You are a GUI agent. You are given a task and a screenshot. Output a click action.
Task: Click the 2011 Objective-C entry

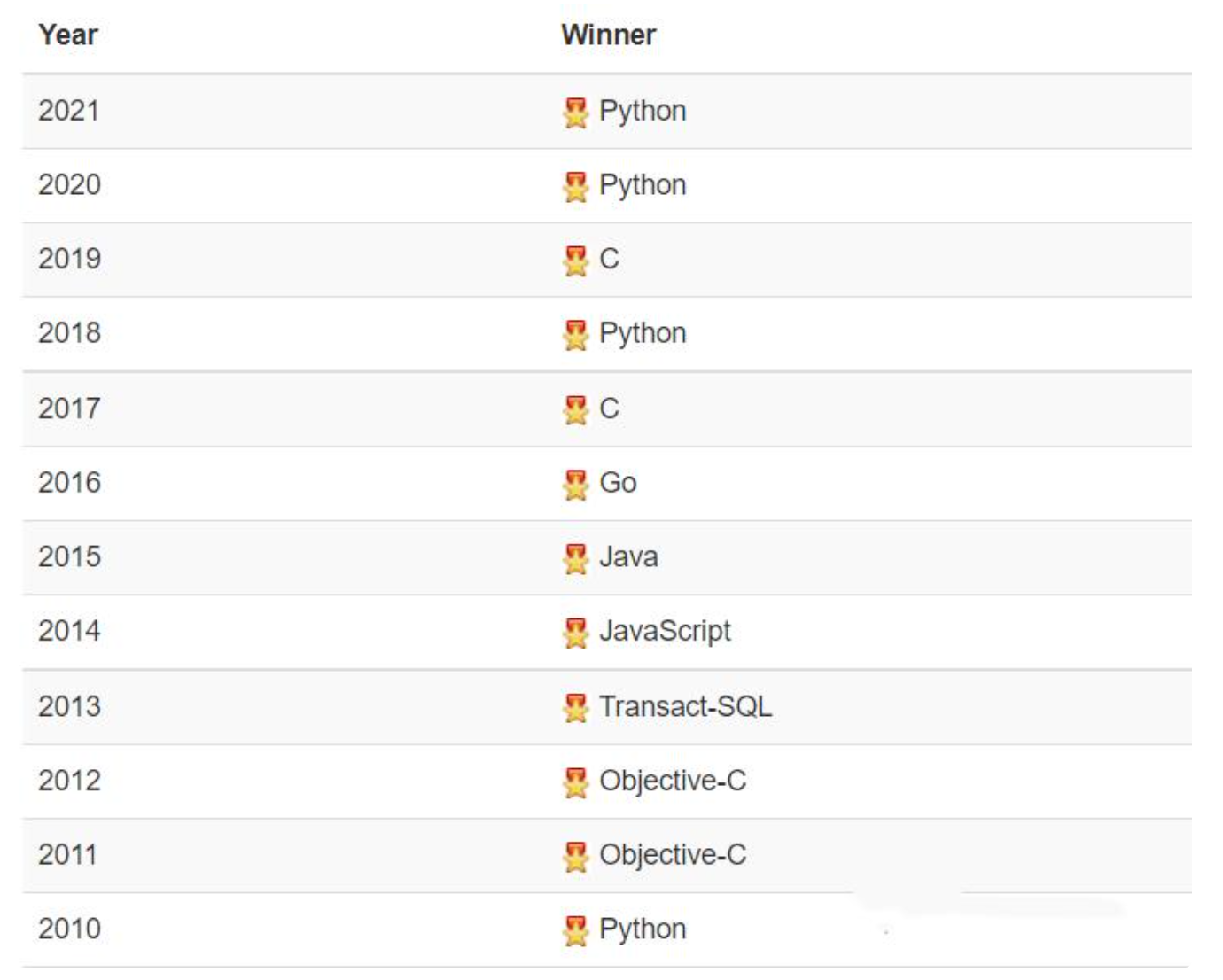coord(673,855)
